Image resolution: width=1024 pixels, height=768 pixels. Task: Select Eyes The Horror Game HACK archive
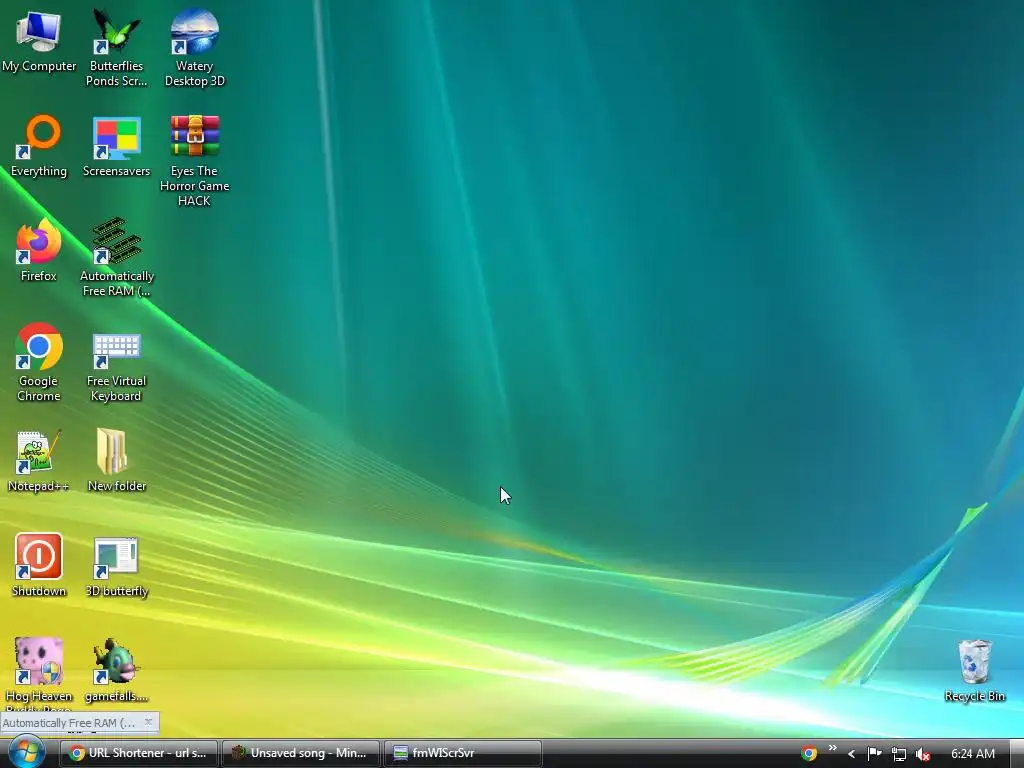coord(195,160)
